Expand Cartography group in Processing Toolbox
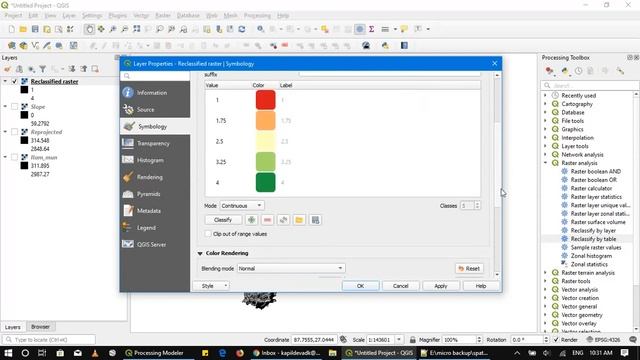 (x=545, y=104)
